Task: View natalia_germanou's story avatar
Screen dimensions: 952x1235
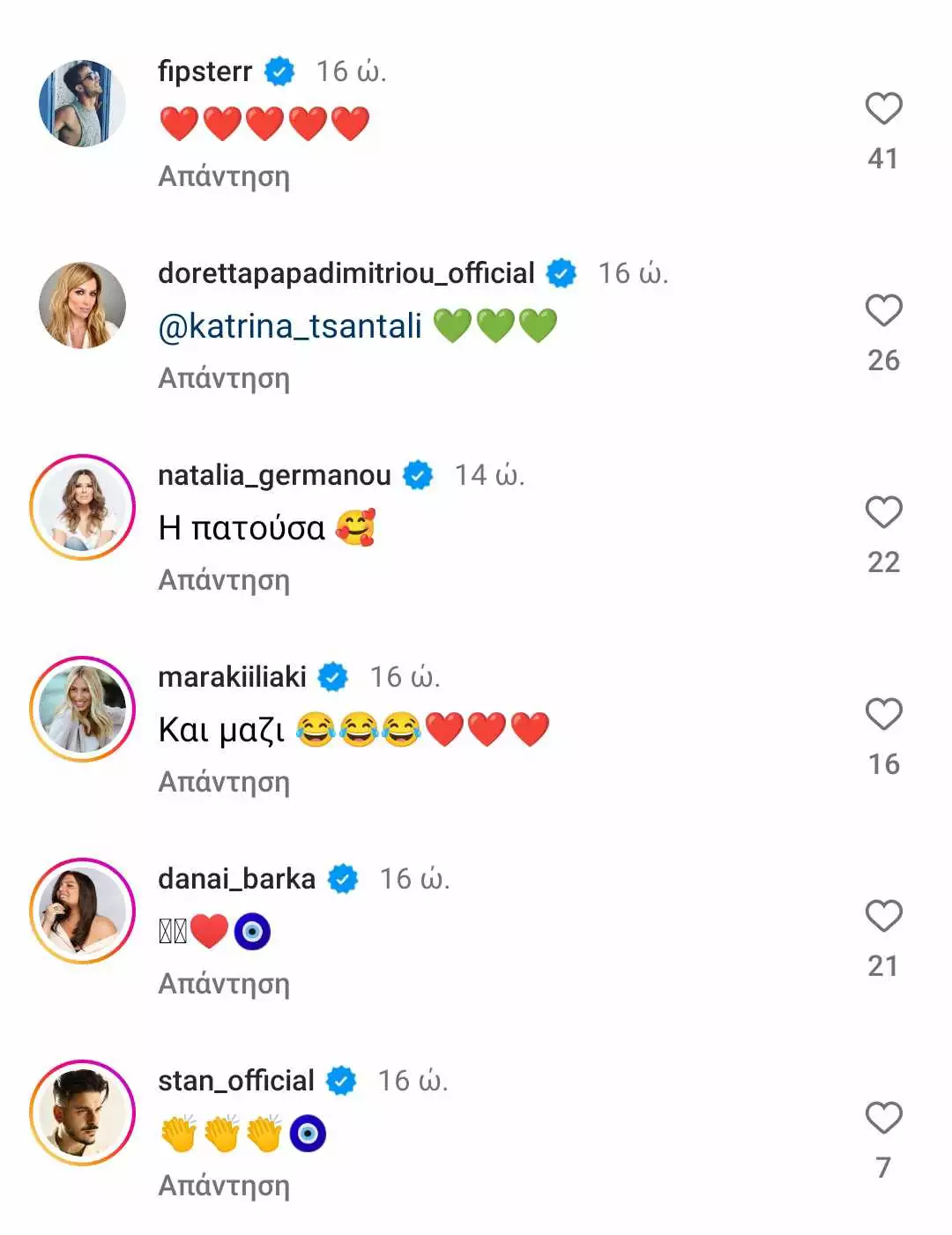Action: pyautogui.click(x=82, y=507)
